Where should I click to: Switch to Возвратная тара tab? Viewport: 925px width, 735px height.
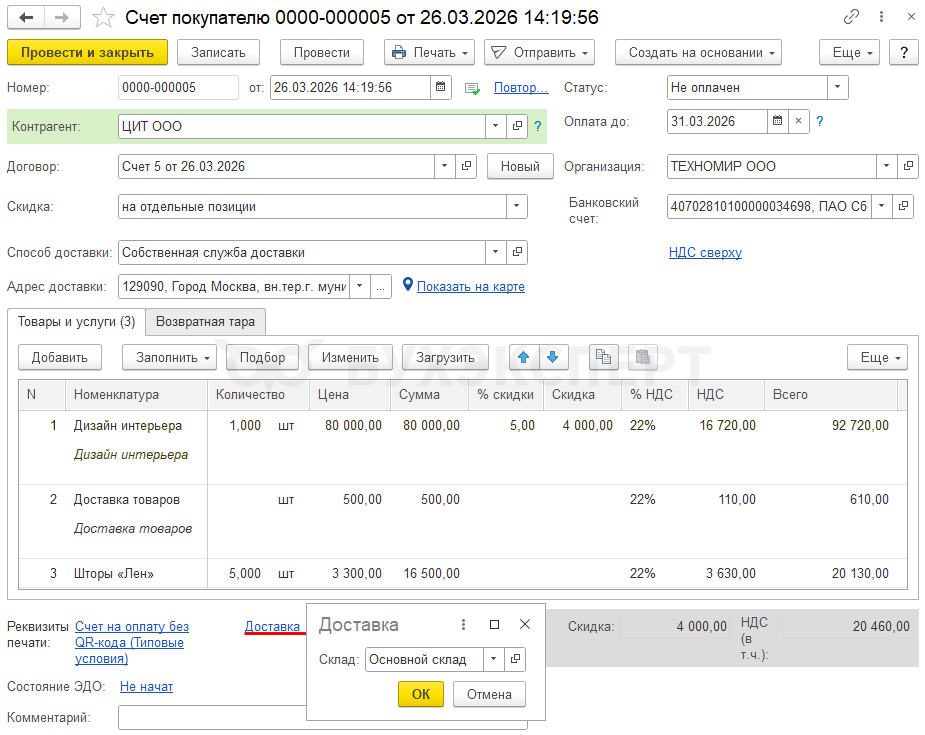click(x=205, y=322)
